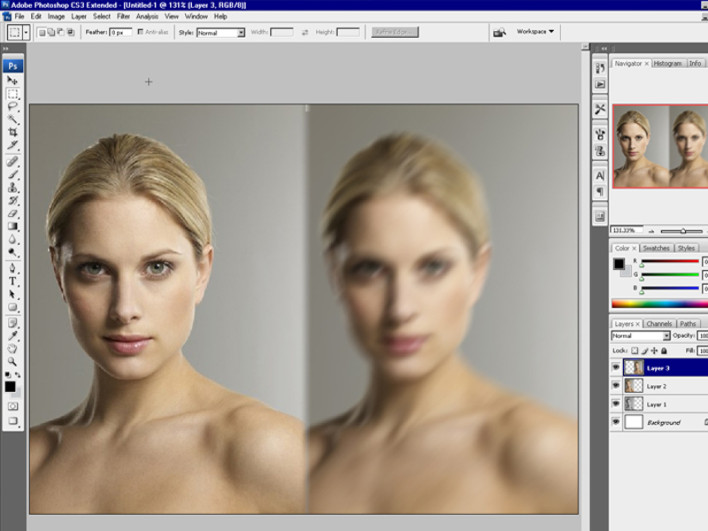Switch to the Histogram tab

coord(667,64)
